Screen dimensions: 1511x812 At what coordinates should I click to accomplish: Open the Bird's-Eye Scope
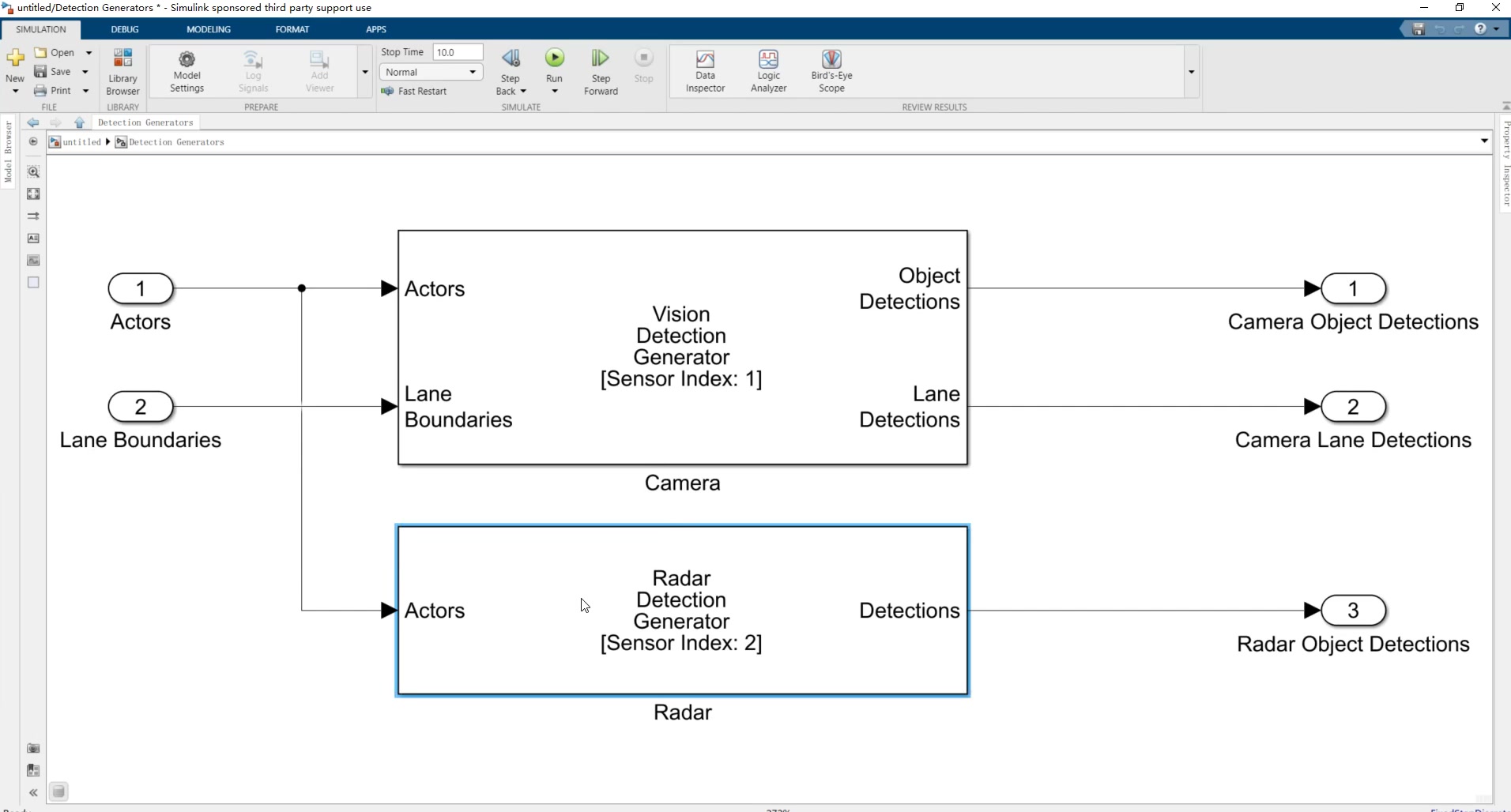point(831,72)
